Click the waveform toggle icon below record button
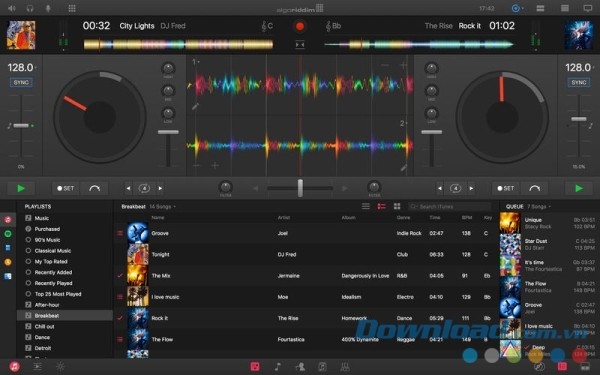 pos(300,45)
